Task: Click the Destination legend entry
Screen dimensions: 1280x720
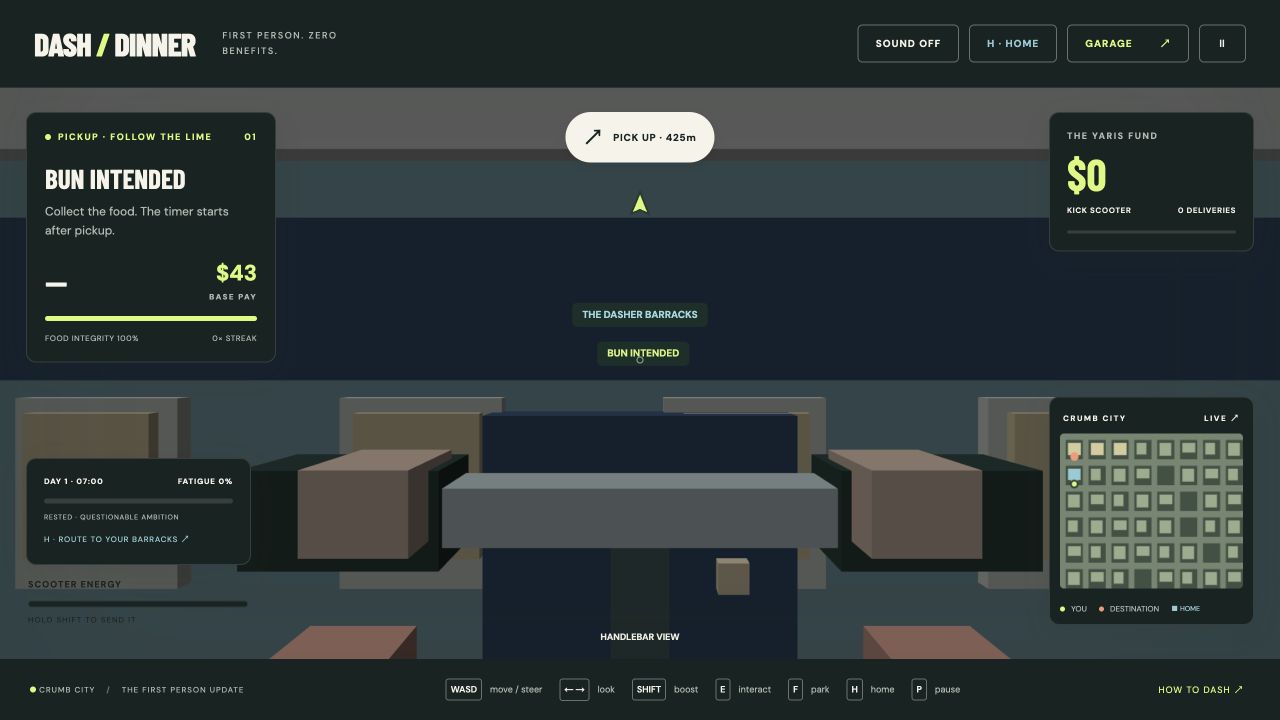Action: 1130,609
